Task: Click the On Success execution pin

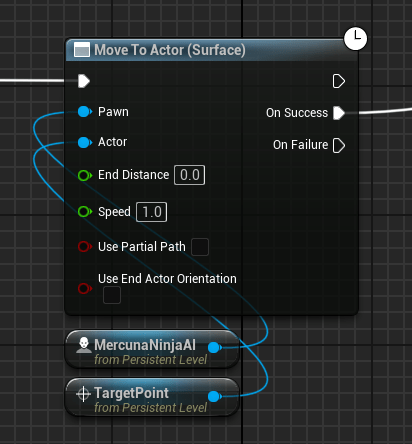Action: click(339, 113)
